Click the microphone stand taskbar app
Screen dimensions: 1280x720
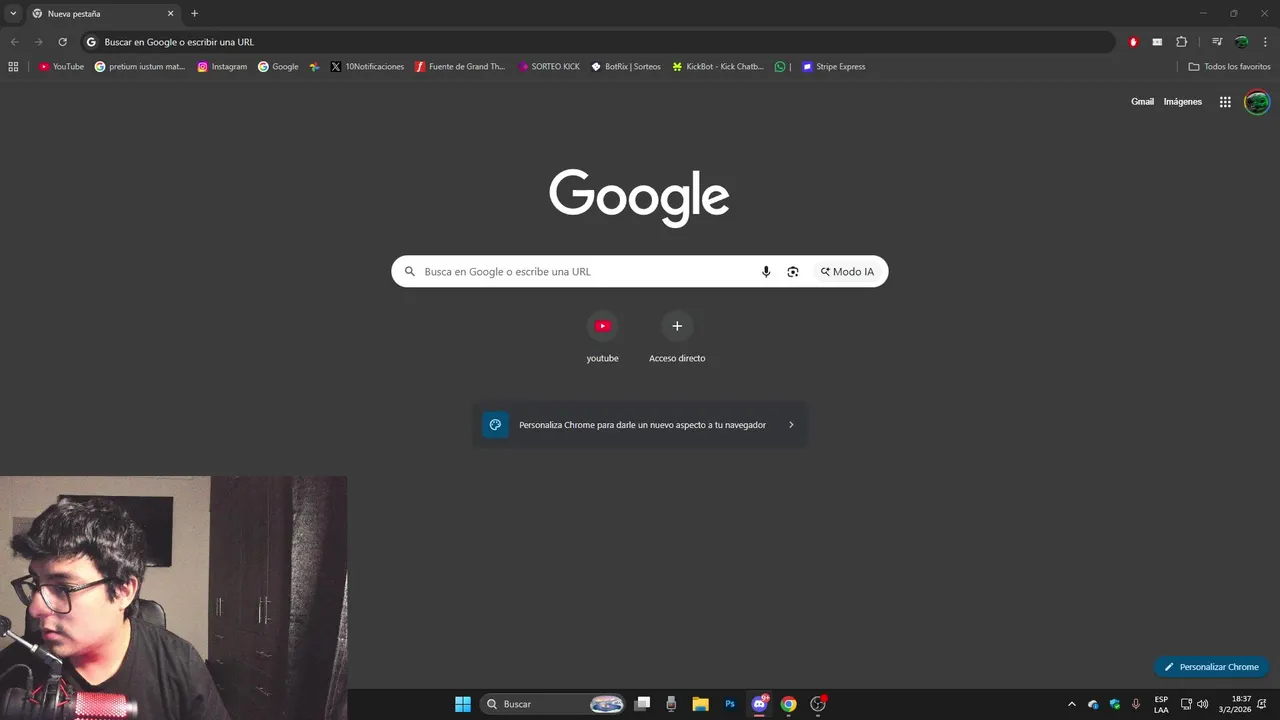point(671,704)
